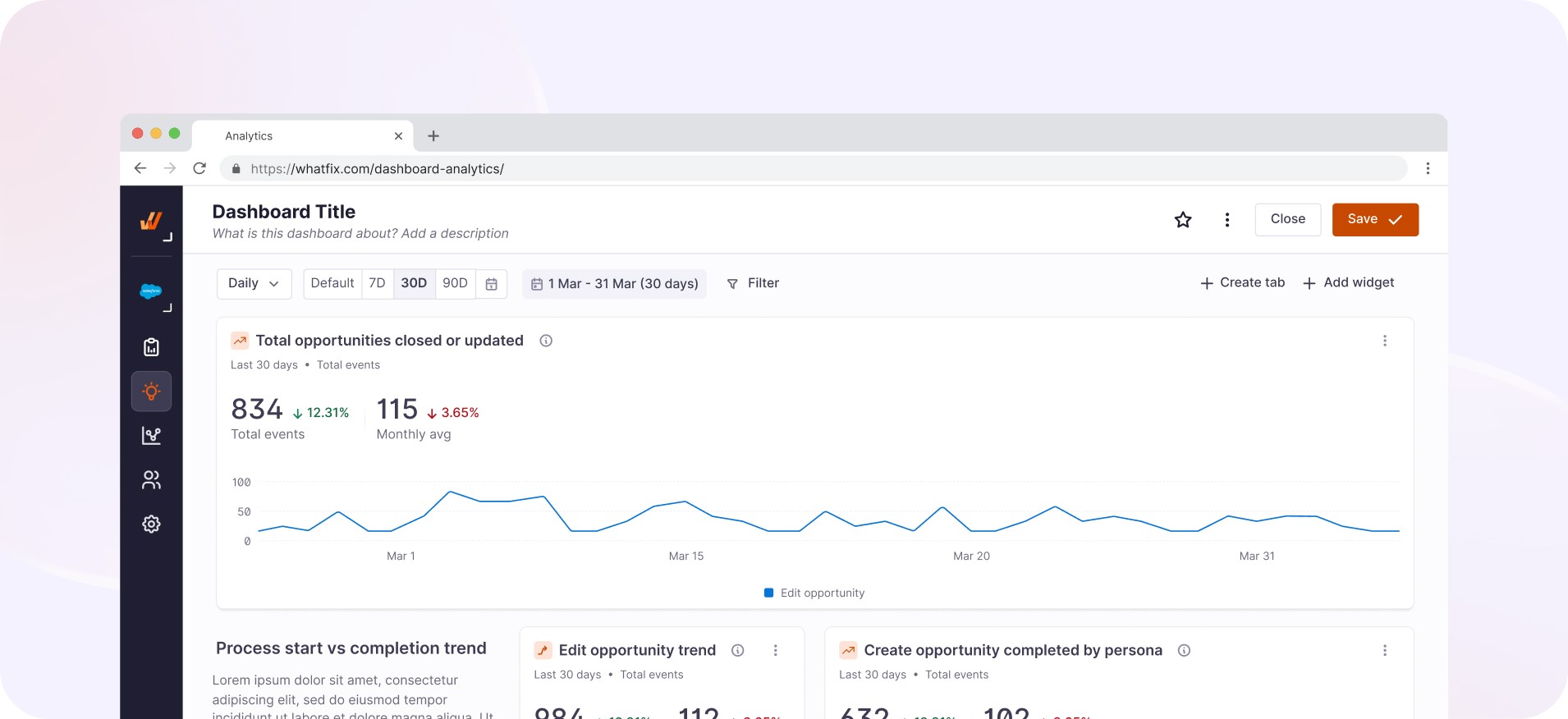Star the dashboard as favorite
The image size is (1568, 719).
[1183, 219]
